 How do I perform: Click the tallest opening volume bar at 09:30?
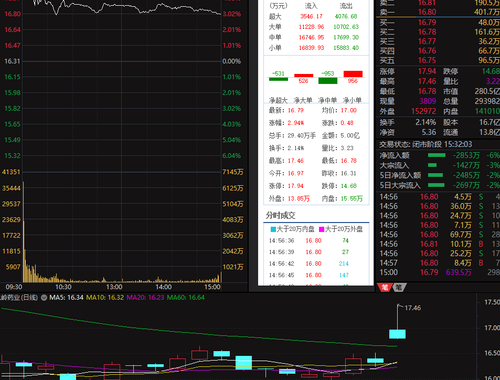click(x=24, y=232)
